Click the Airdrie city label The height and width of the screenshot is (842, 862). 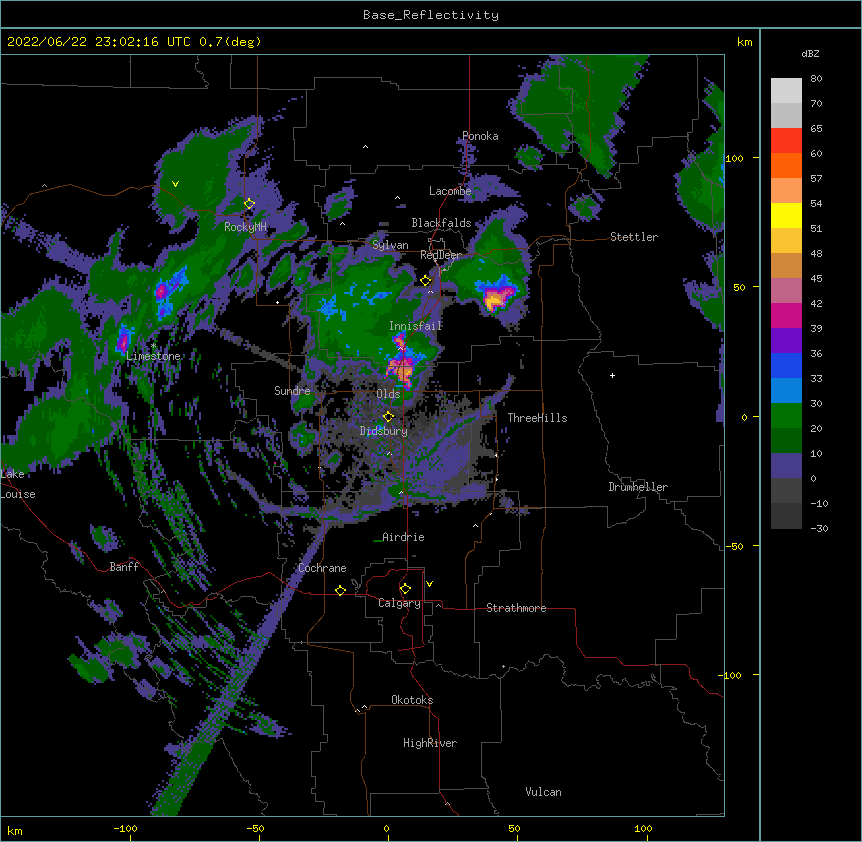coord(403,537)
